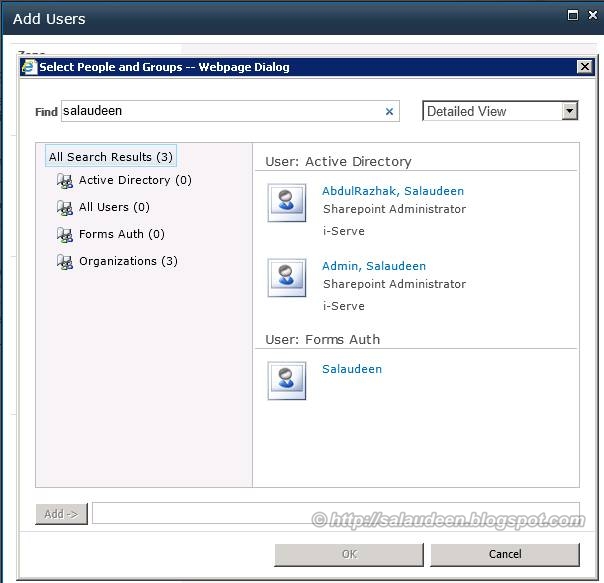Select AbdulRazhak, Salaudeen user avatar
This screenshot has width=604, height=583.
click(x=287, y=203)
